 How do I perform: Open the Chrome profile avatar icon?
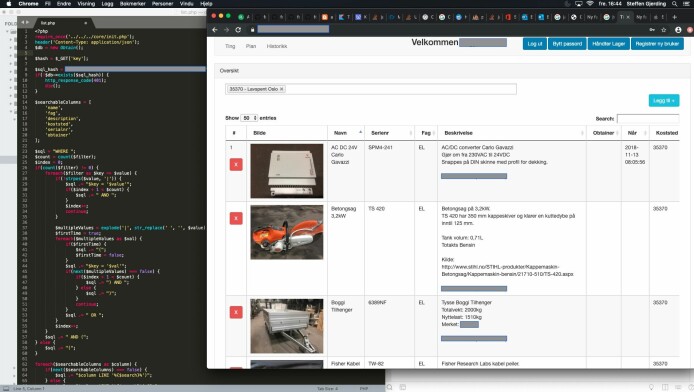678,30
